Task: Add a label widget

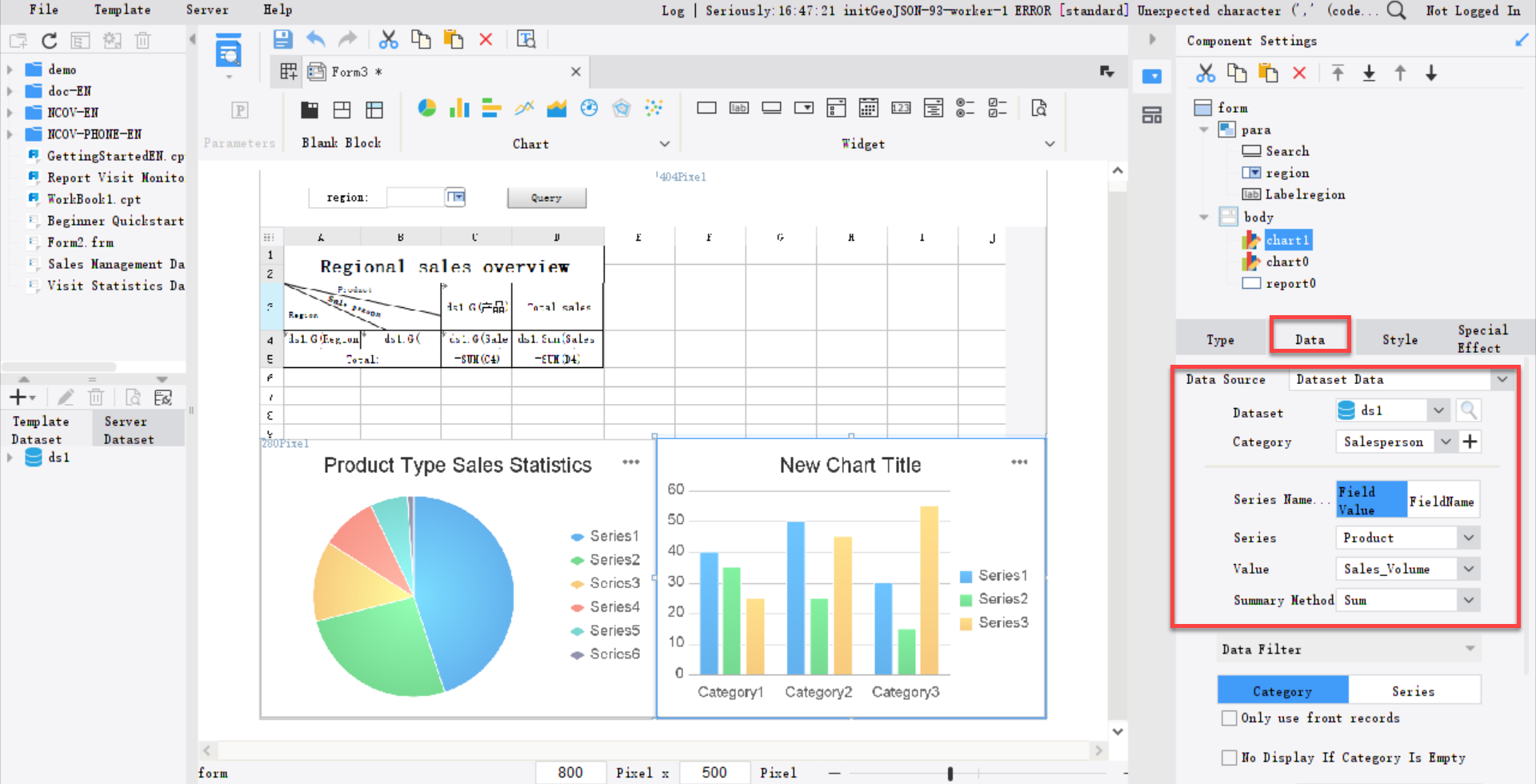Action: 739,108
